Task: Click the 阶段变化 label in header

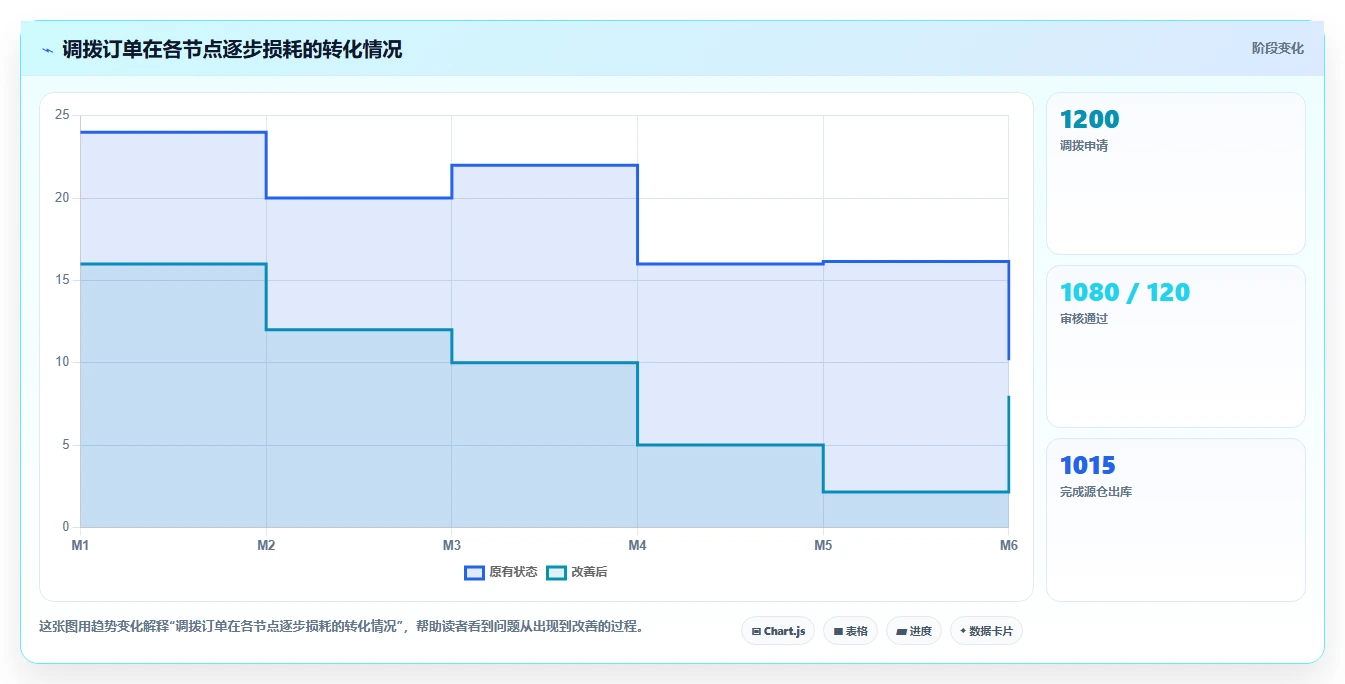Action: [x=1278, y=48]
